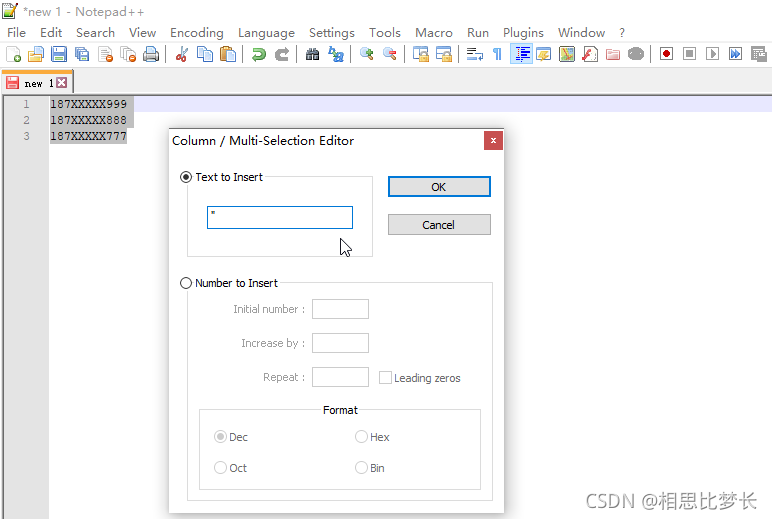Confirm the dialog with OK
This screenshot has width=772, height=519.
click(439, 187)
